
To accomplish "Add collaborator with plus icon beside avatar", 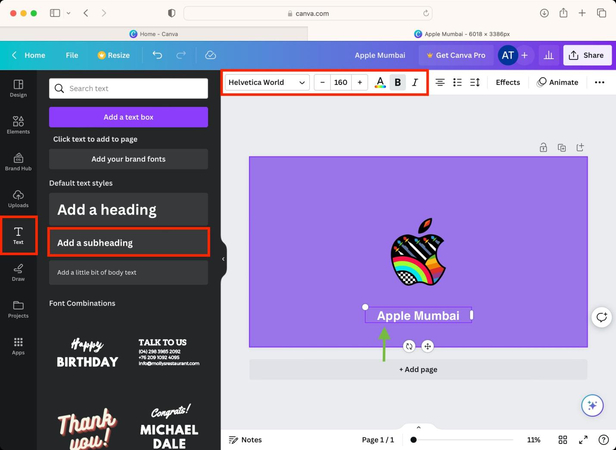I will [x=524, y=55].
